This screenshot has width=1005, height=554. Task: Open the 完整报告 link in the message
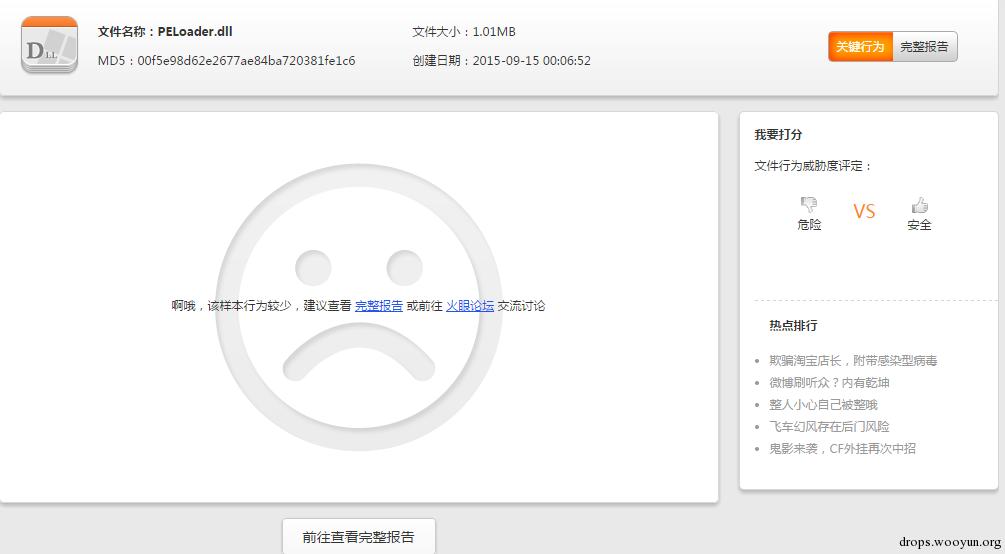[x=379, y=306]
